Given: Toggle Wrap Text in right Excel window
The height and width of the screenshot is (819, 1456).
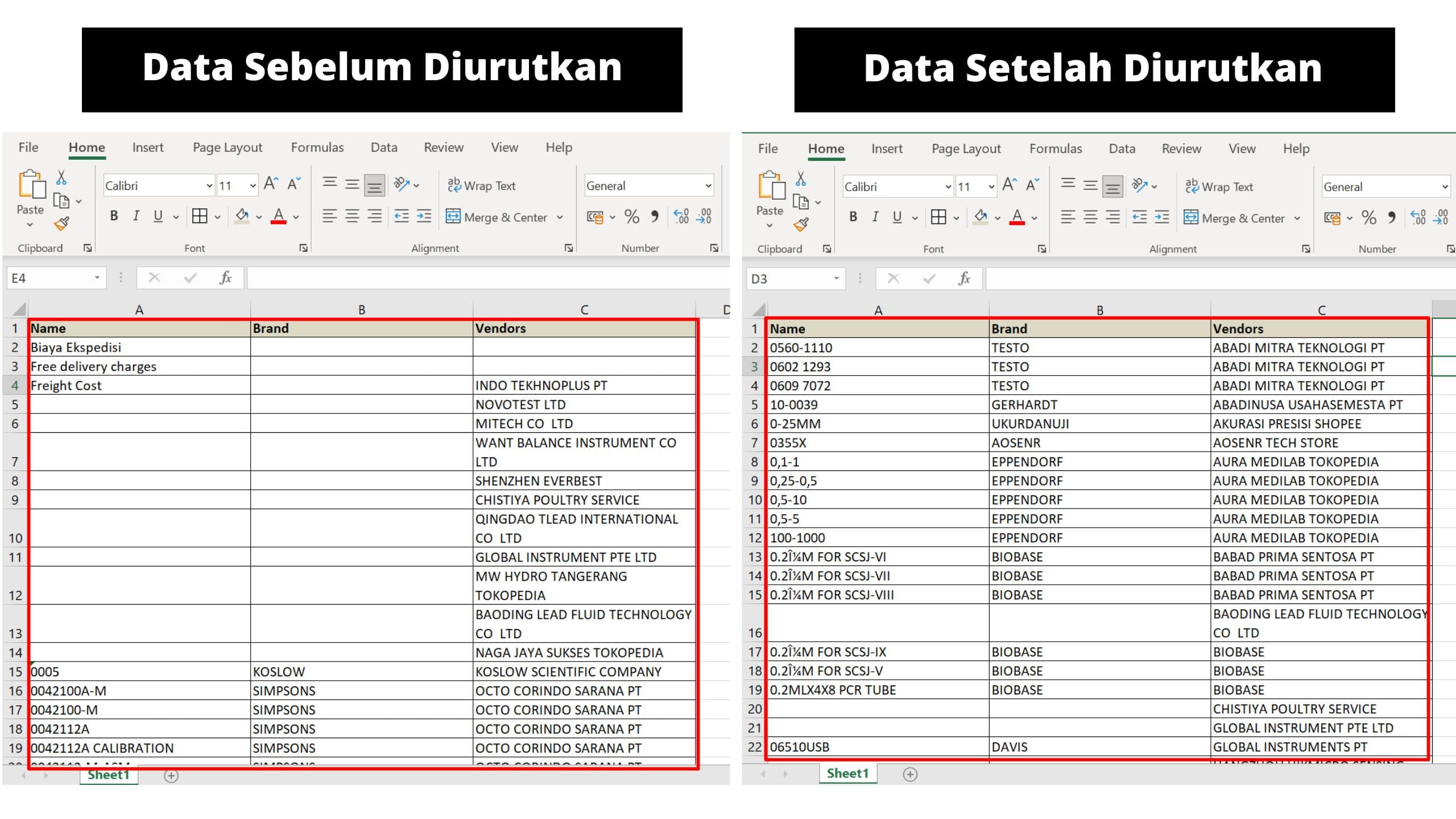Looking at the screenshot, I should coord(1219,187).
